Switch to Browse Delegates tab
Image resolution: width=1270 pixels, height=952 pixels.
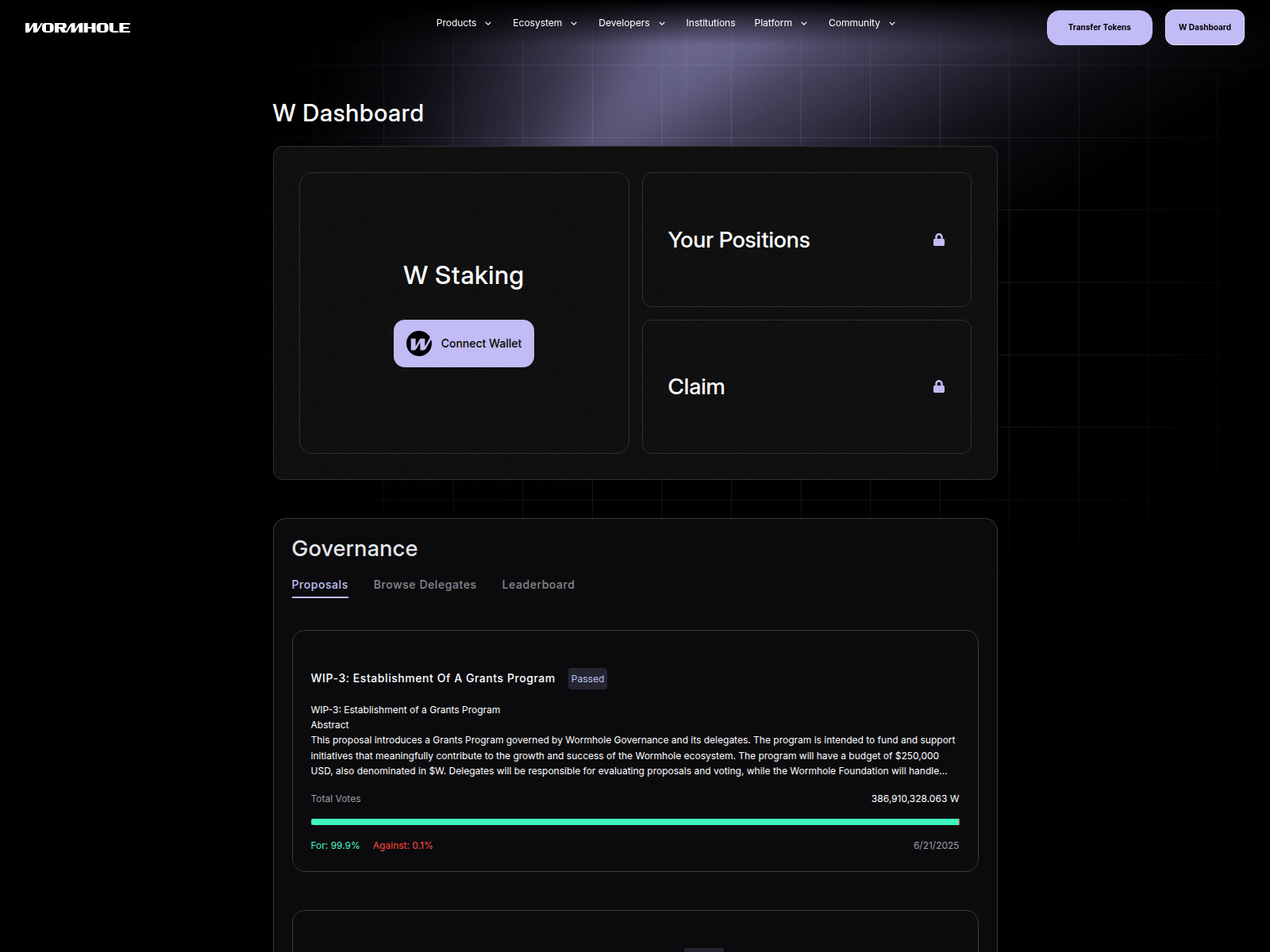point(425,585)
